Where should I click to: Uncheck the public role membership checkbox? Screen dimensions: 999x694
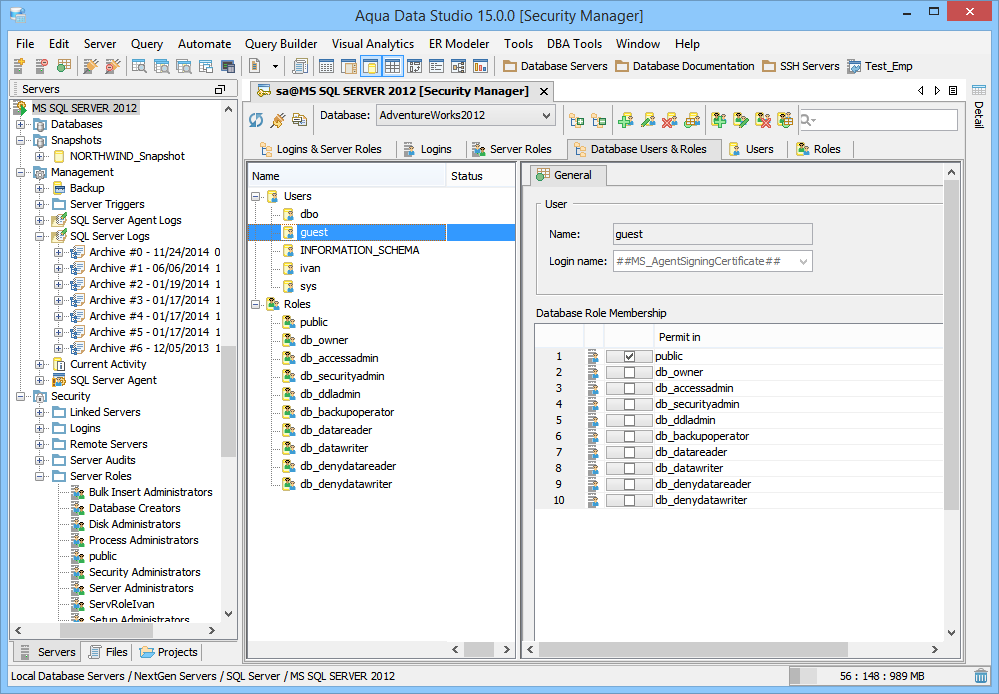pos(629,356)
